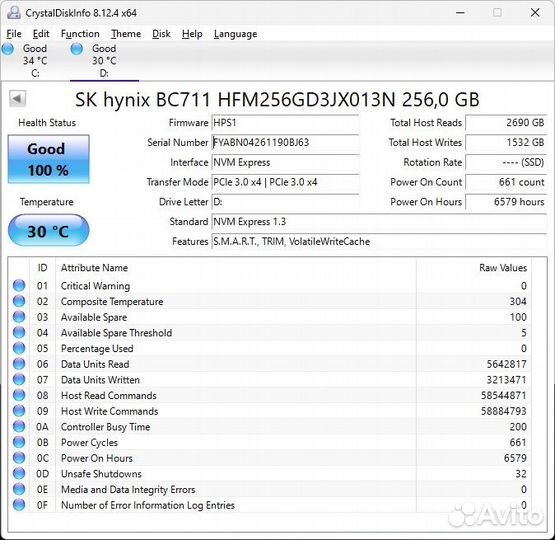This screenshot has height=540, width=555.
Task: Click the status orb for Host Write Commands
Action: click(x=19, y=411)
